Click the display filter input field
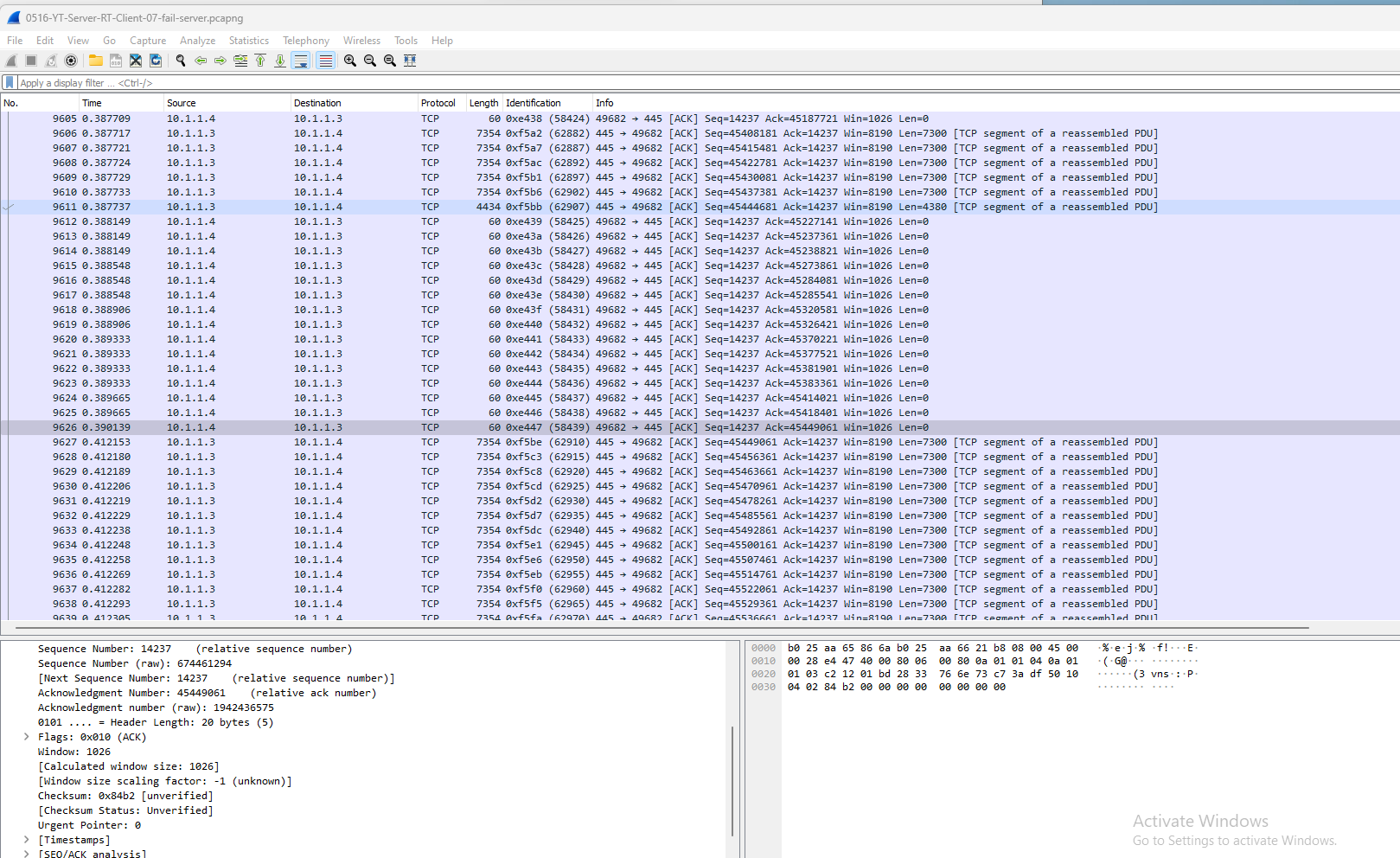Image resolution: width=1400 pixels, height=858 pixels. 707,83
